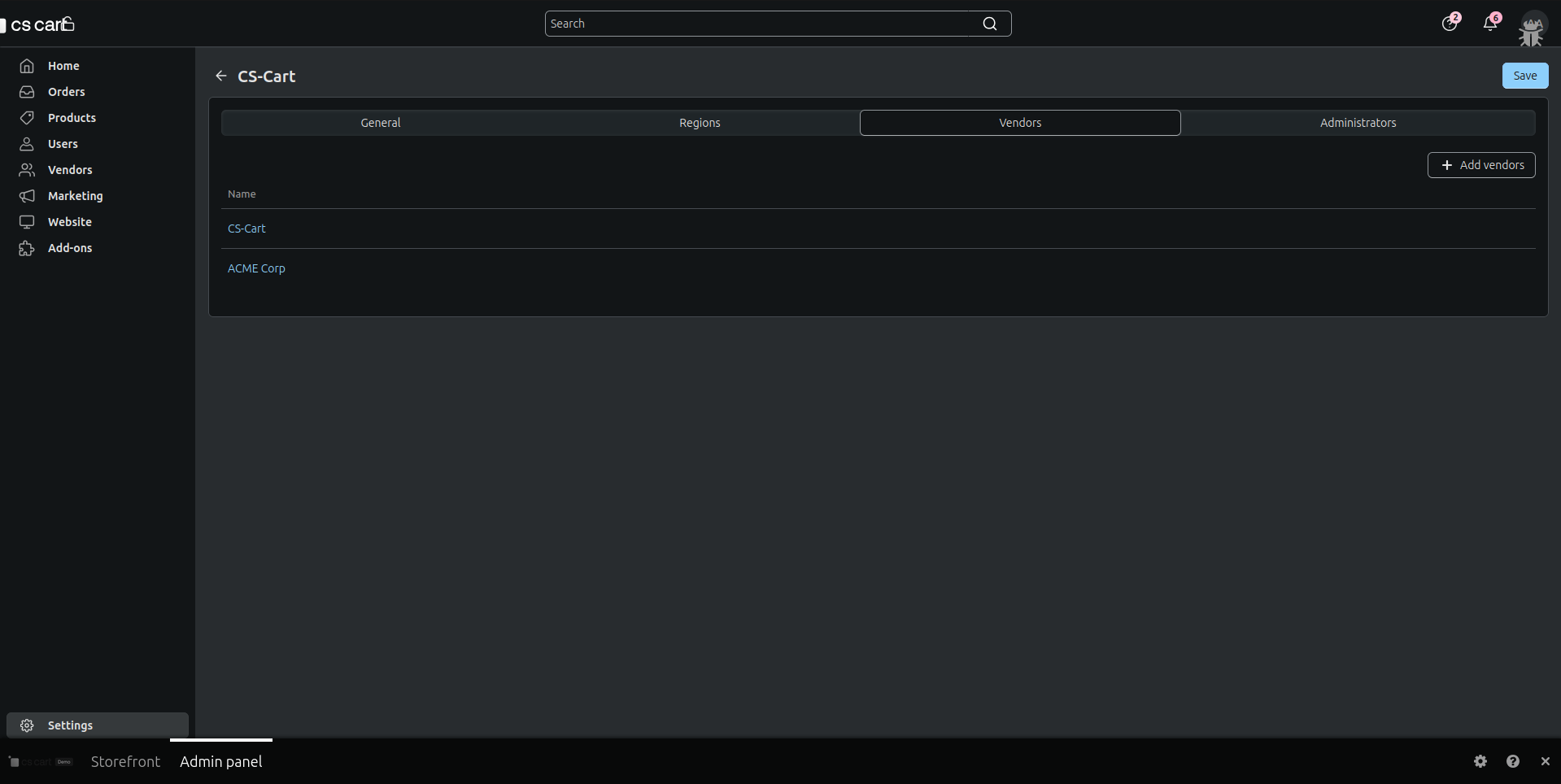Viewport: 1561px width, 784px height.
Task: Click the Name column header
Action: click(x=242, y=194)
